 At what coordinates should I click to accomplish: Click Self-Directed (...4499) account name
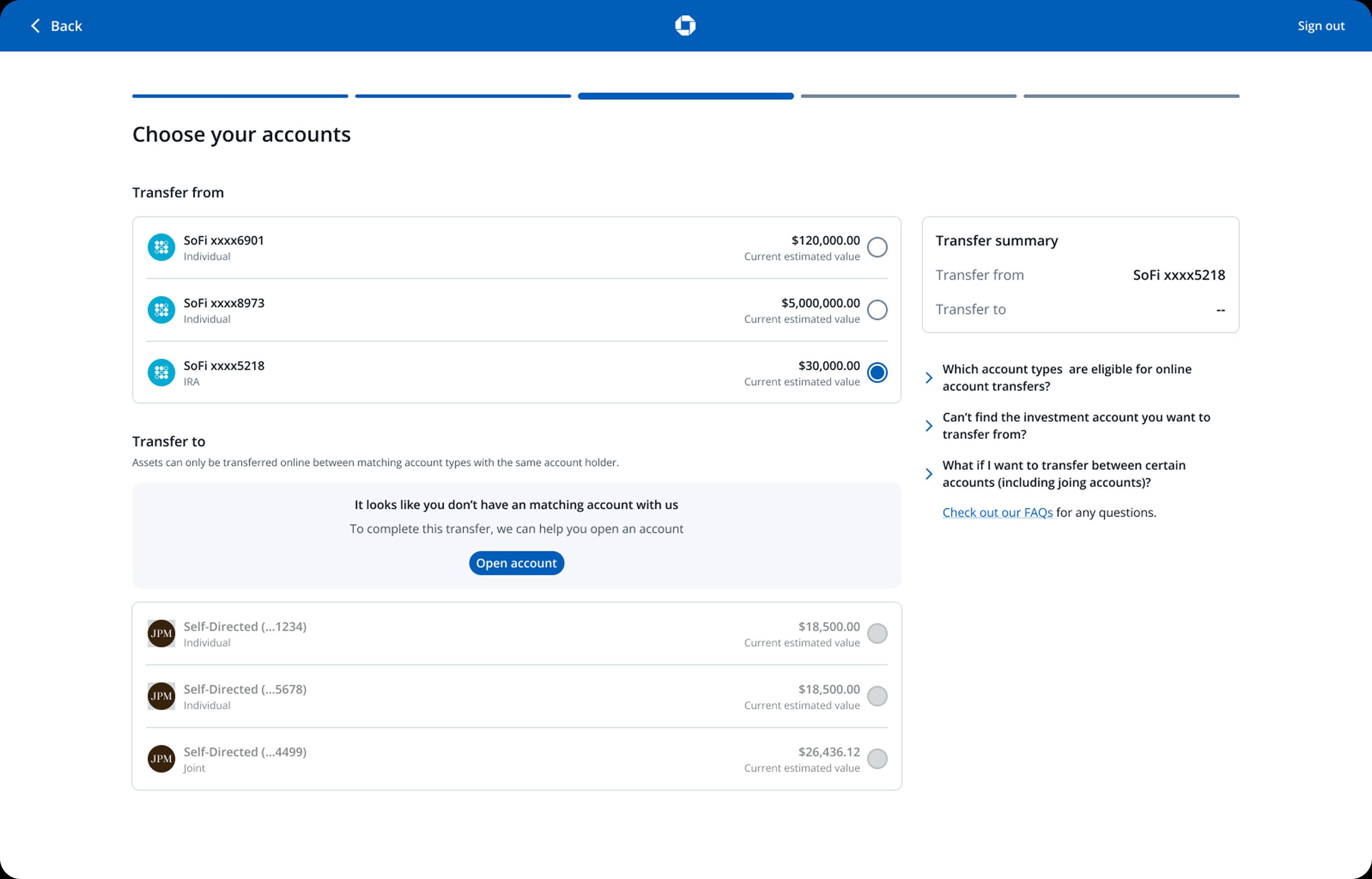[x=245, y=752]
